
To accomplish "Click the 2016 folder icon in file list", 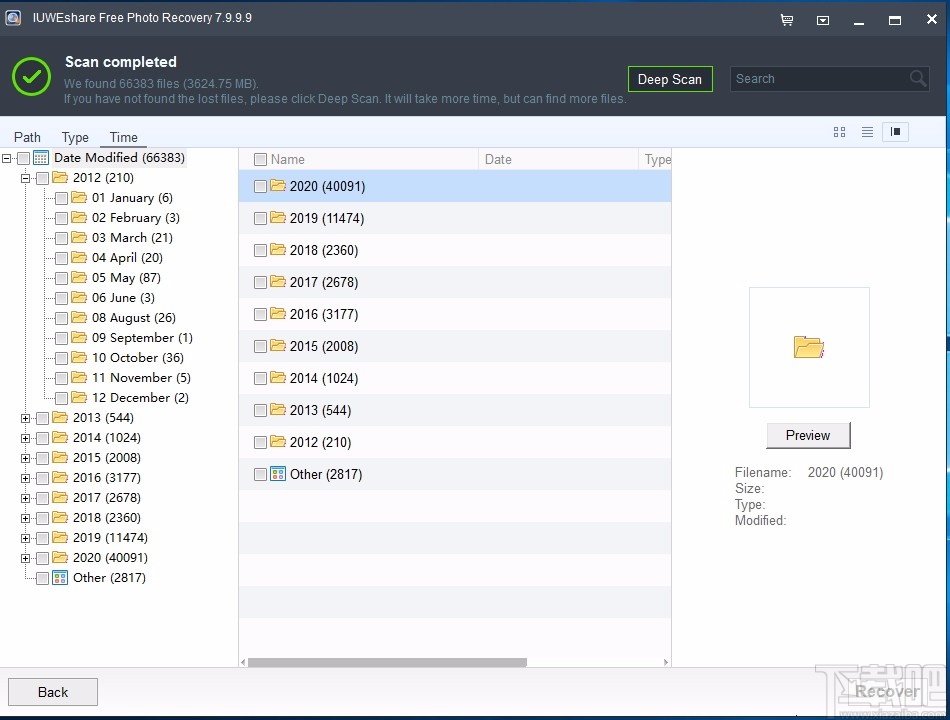I will [x=278, y=313].
